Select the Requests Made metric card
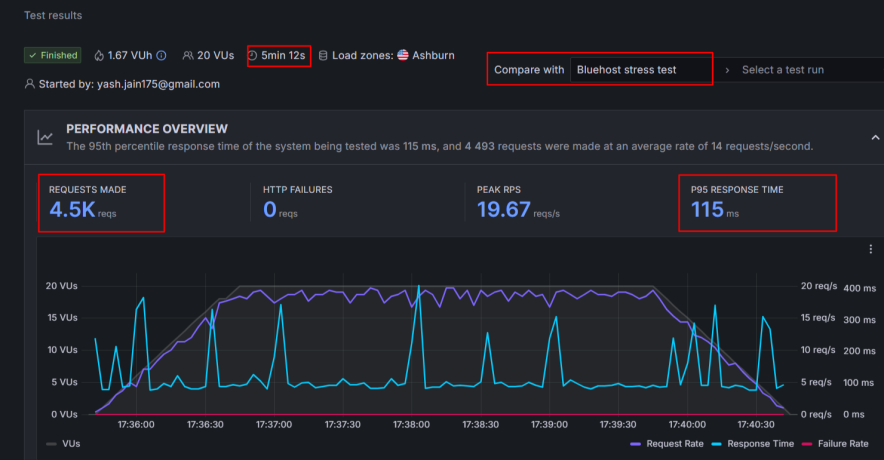This screenshot has height=460, width=884. pyautogui.click(x=101, y=202)
